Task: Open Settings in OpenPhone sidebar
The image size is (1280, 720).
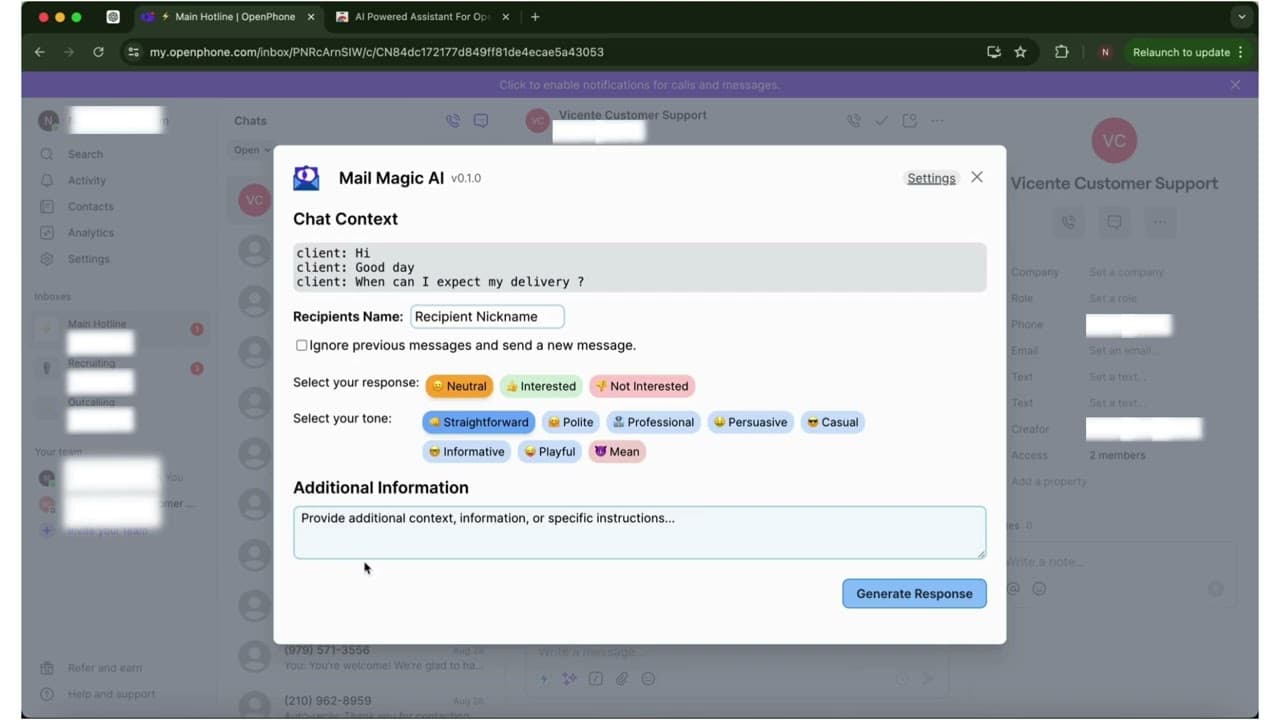Action: point(88,258)
